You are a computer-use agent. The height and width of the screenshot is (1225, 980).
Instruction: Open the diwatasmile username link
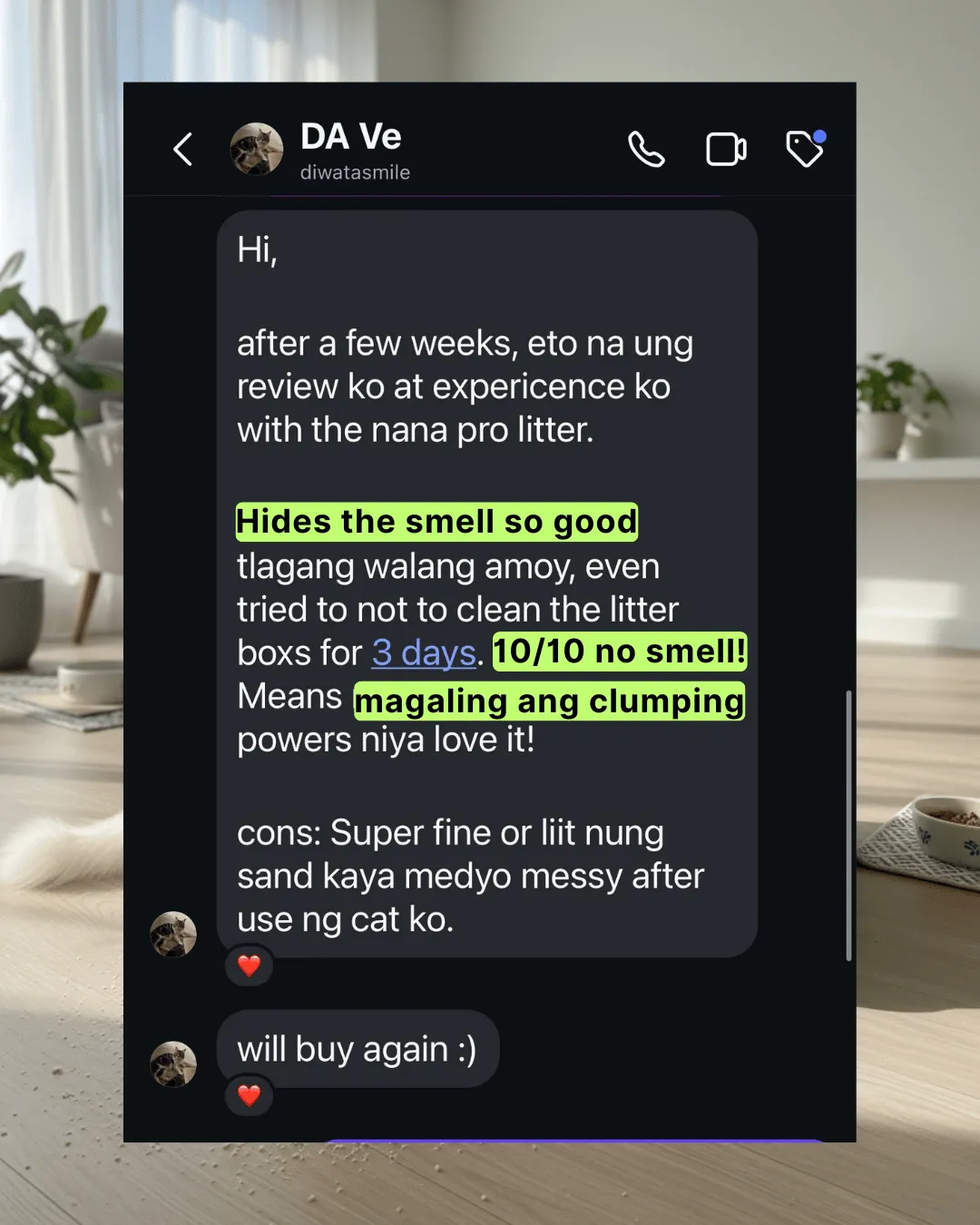pos(355,172)
